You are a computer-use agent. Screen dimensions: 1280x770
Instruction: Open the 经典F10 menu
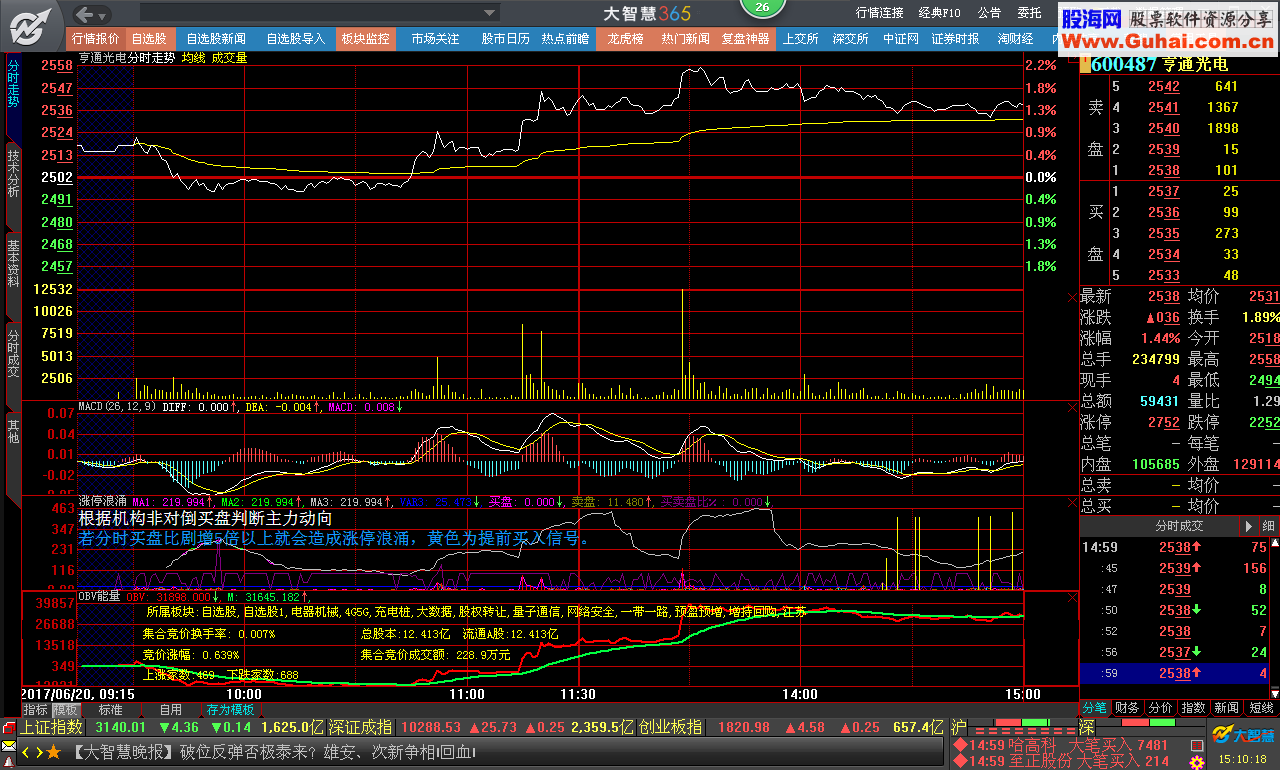(940, 13)
